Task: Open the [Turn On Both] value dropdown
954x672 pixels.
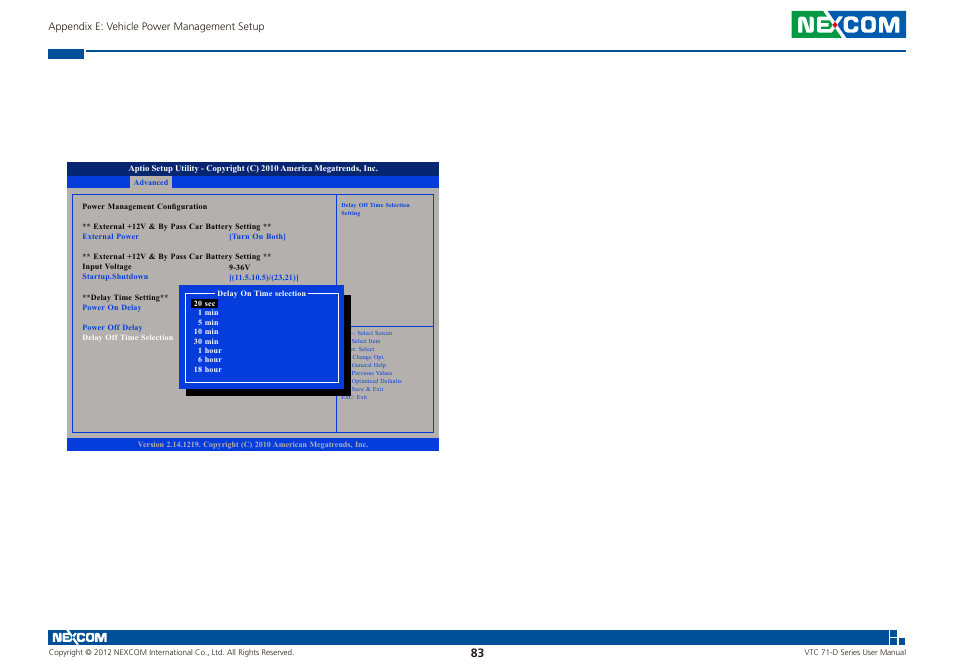Action: coord(257,237)
